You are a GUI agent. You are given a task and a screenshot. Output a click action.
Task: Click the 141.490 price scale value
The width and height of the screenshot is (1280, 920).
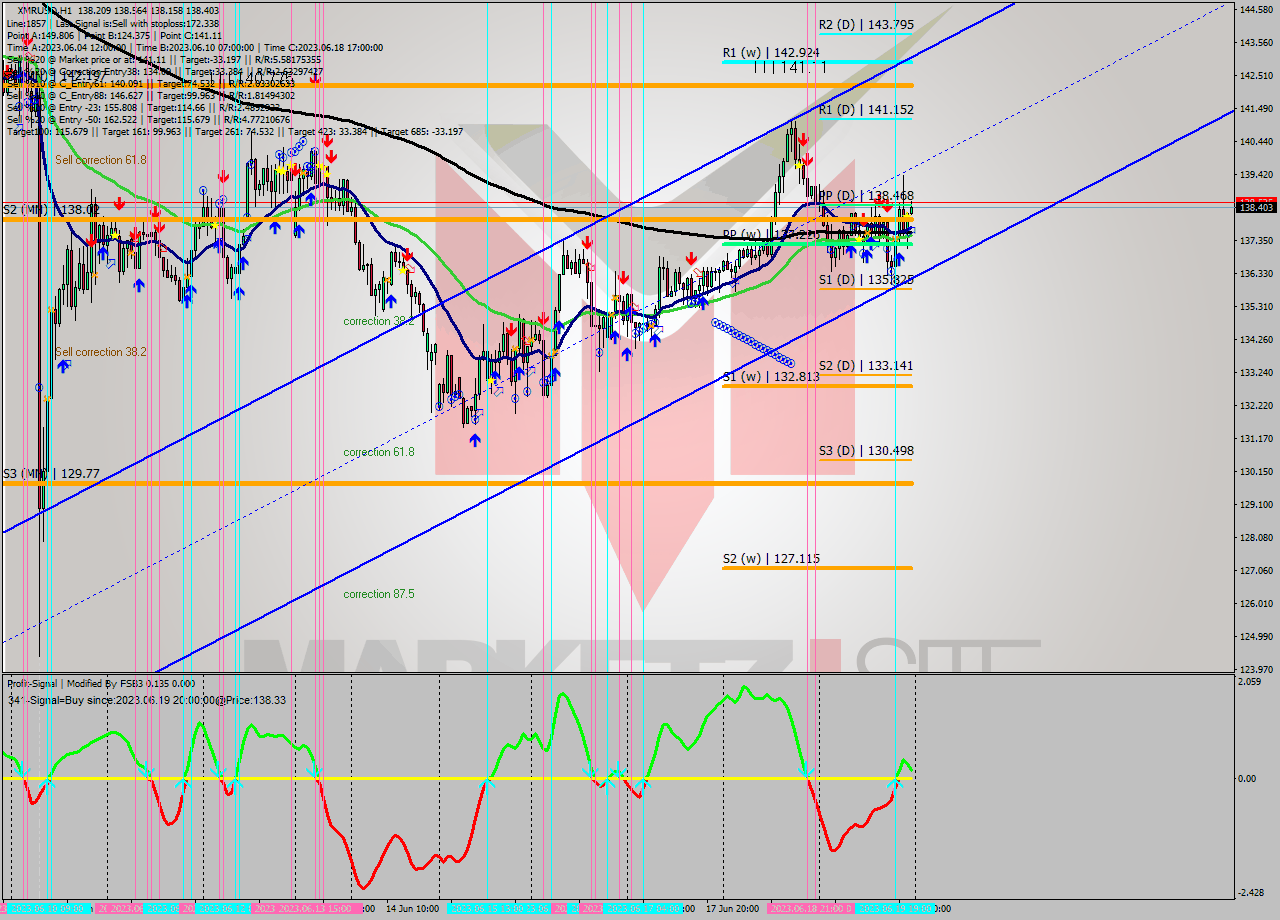click(1256, 108)
